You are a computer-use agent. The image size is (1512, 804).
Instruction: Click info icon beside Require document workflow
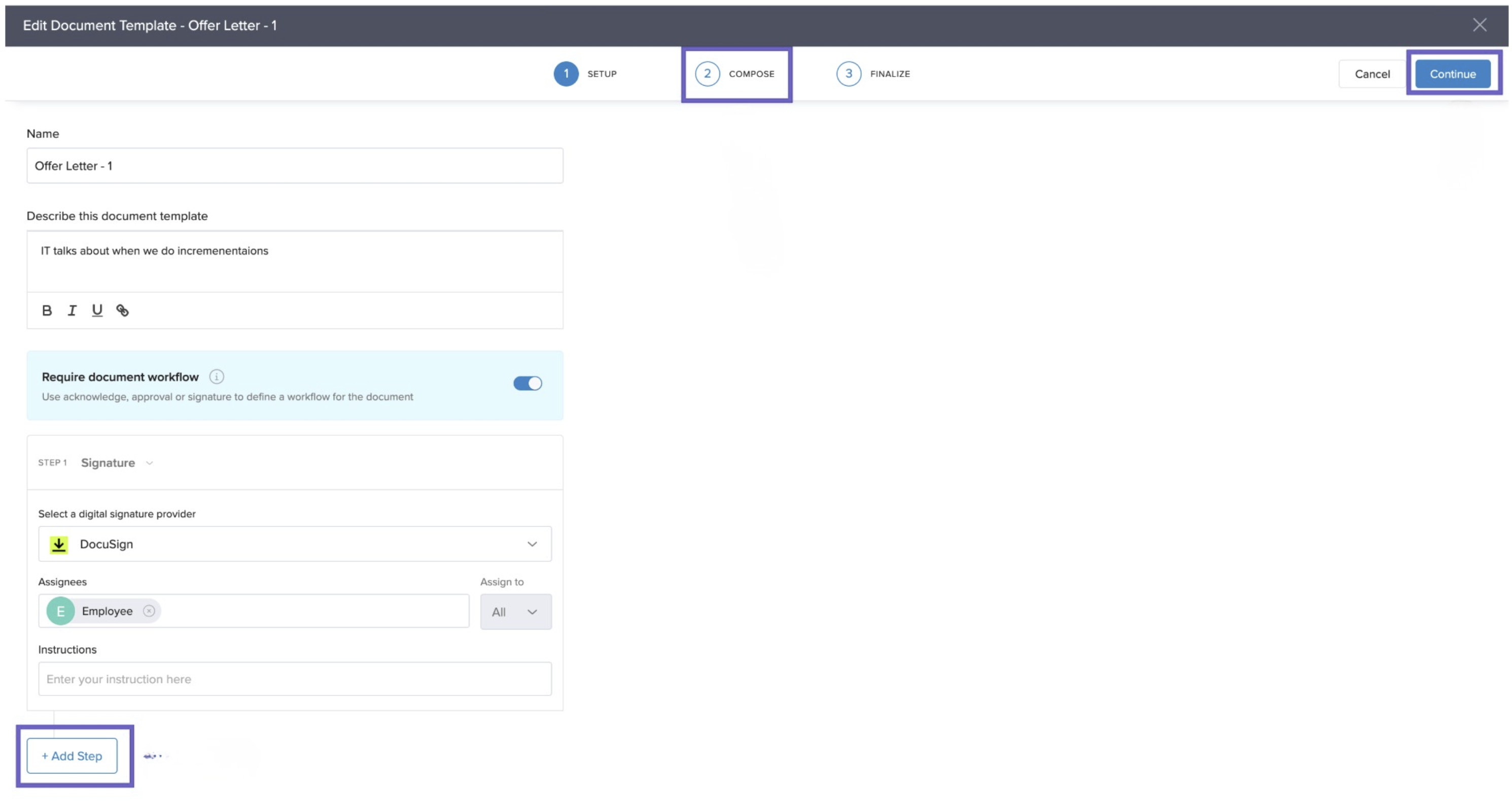(217, 377)
